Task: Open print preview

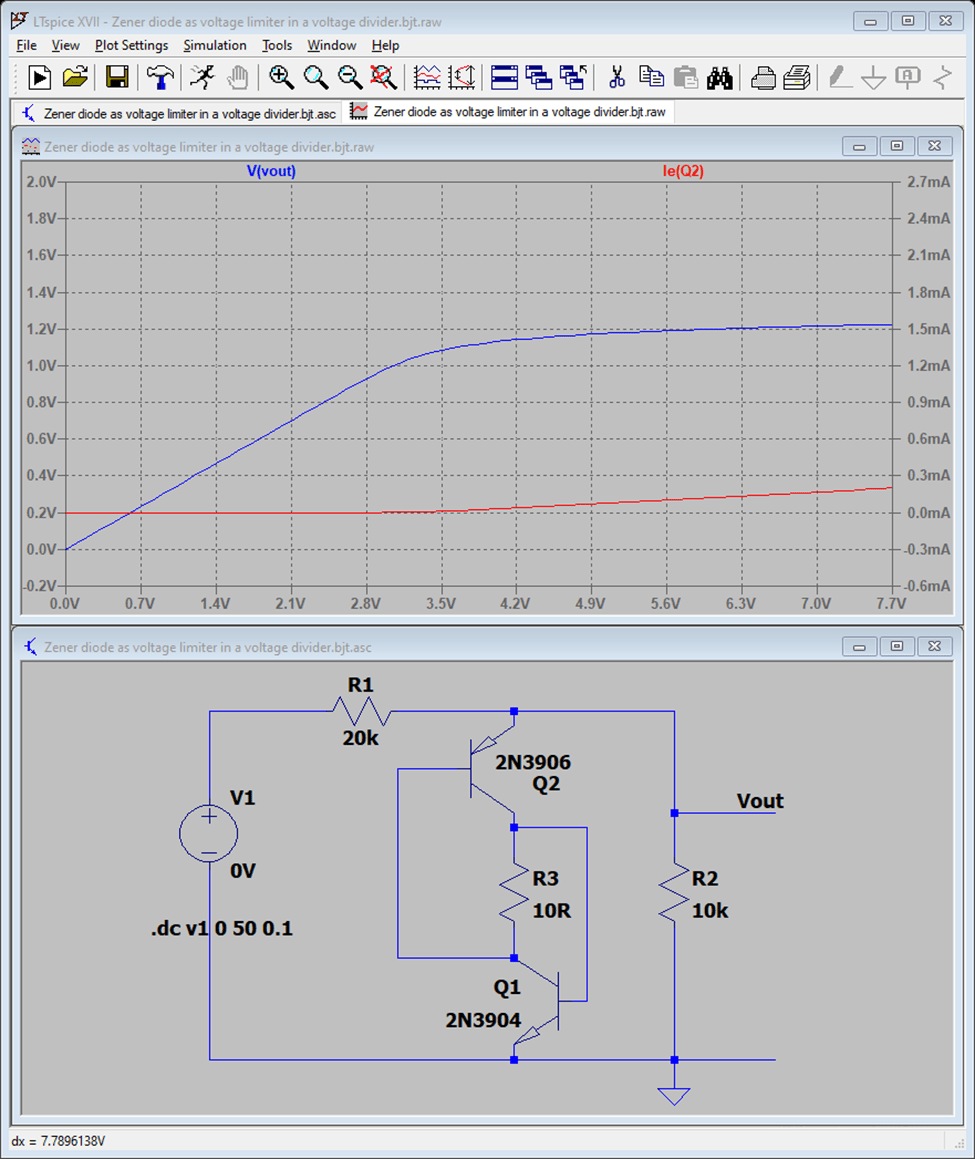Action: (x=793, y=78)
